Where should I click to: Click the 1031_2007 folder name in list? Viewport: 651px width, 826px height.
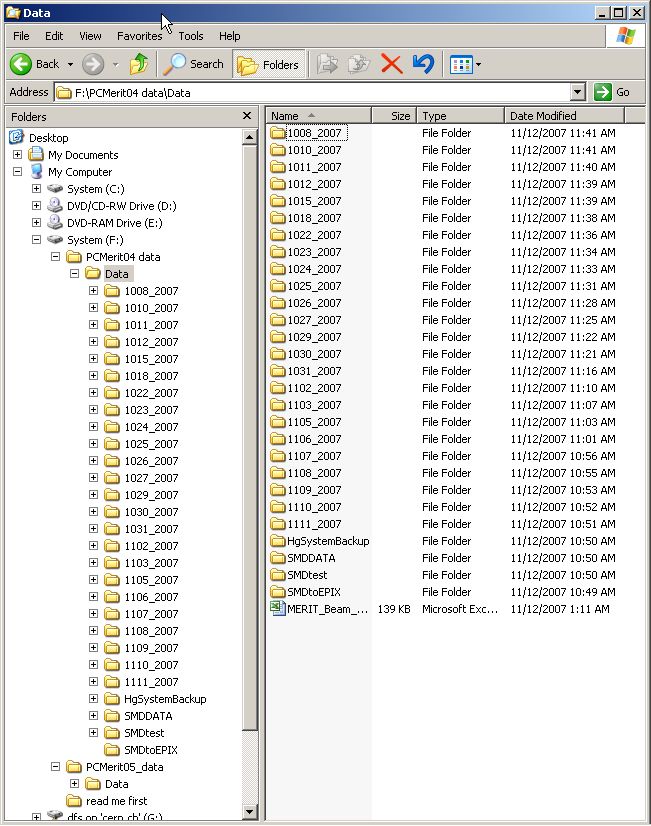[x=314, y=371]
